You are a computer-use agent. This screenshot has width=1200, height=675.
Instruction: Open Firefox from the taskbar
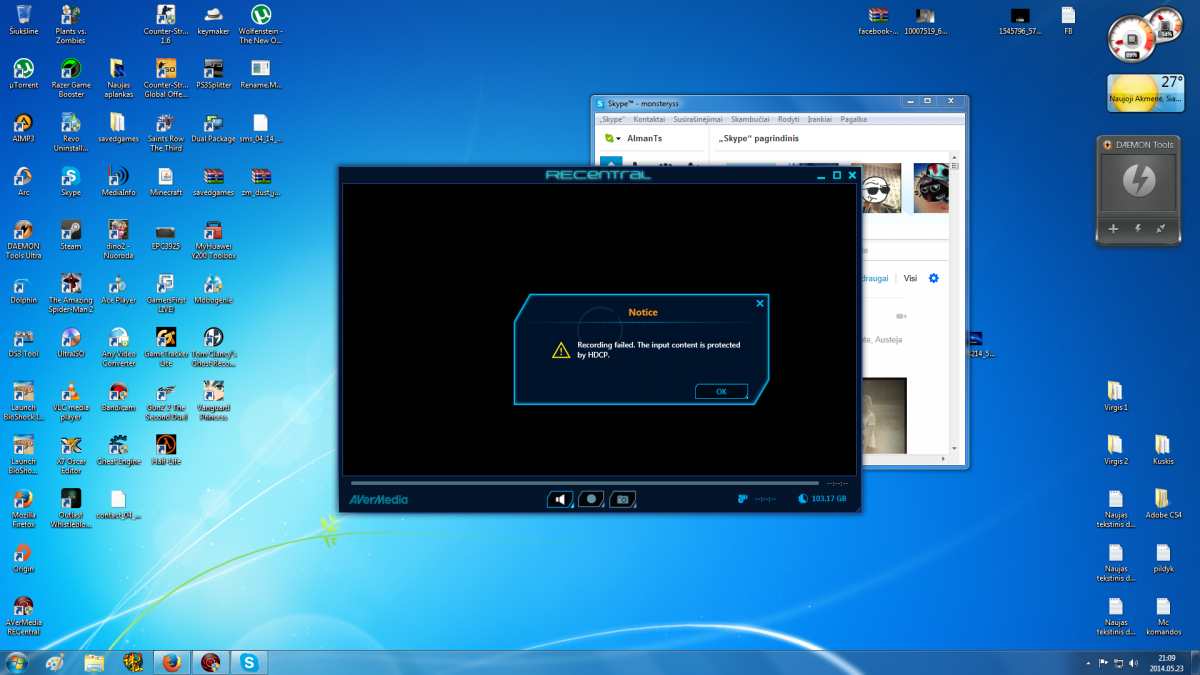170,662
